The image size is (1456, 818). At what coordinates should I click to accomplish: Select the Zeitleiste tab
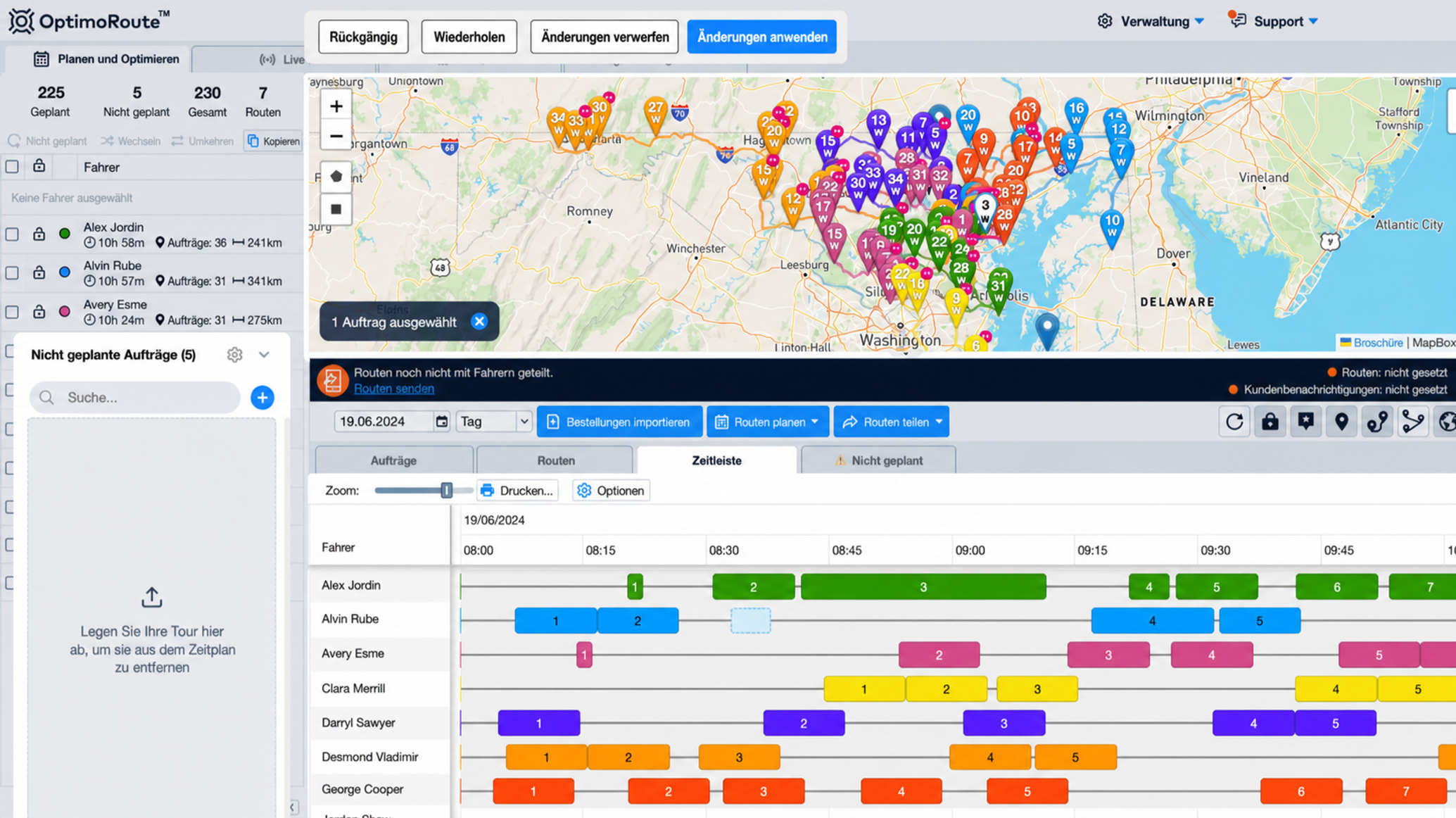pyautogui.click(x=716, y=460)
